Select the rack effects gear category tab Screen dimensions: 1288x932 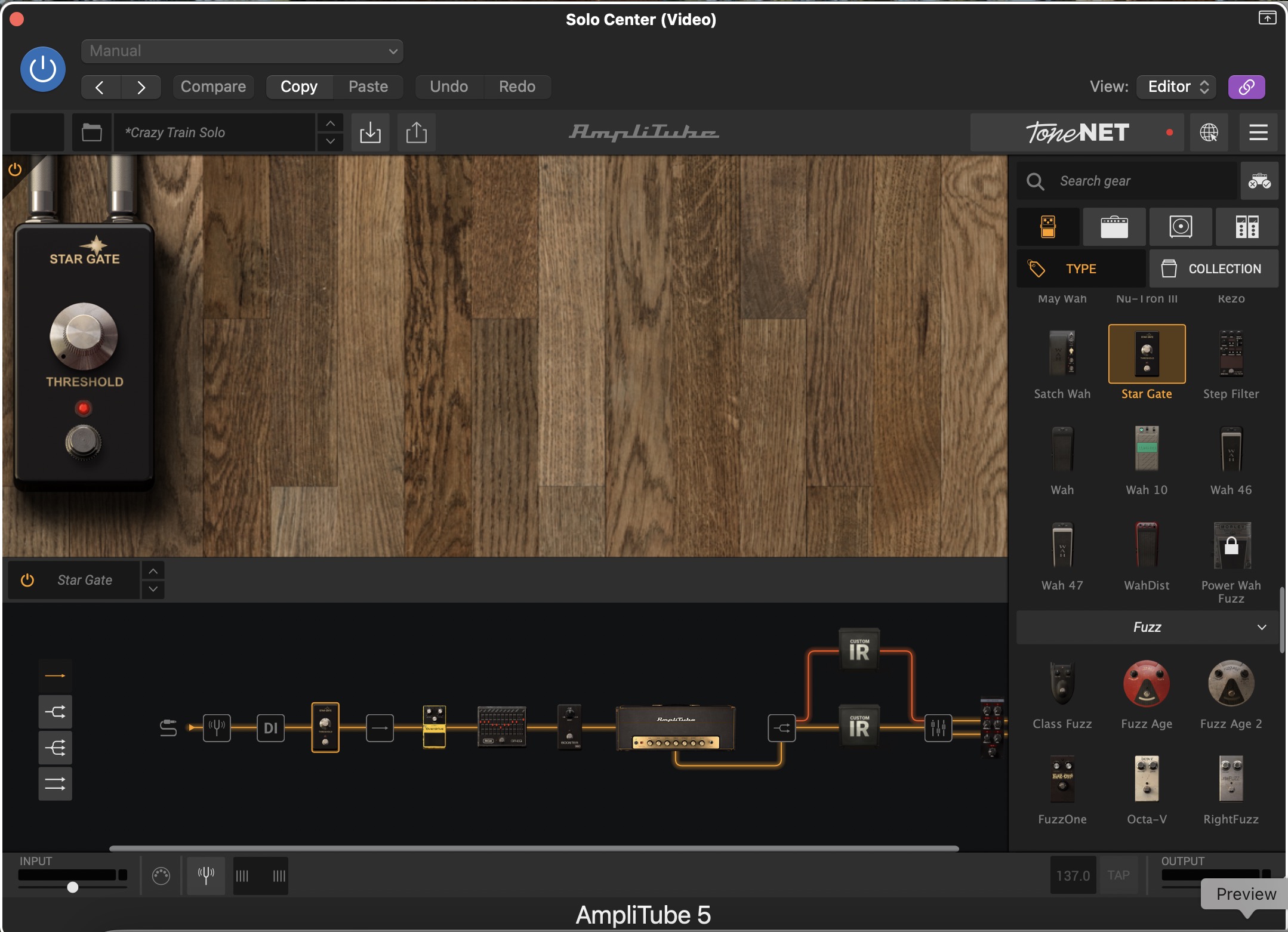[x=1247, y=227]
